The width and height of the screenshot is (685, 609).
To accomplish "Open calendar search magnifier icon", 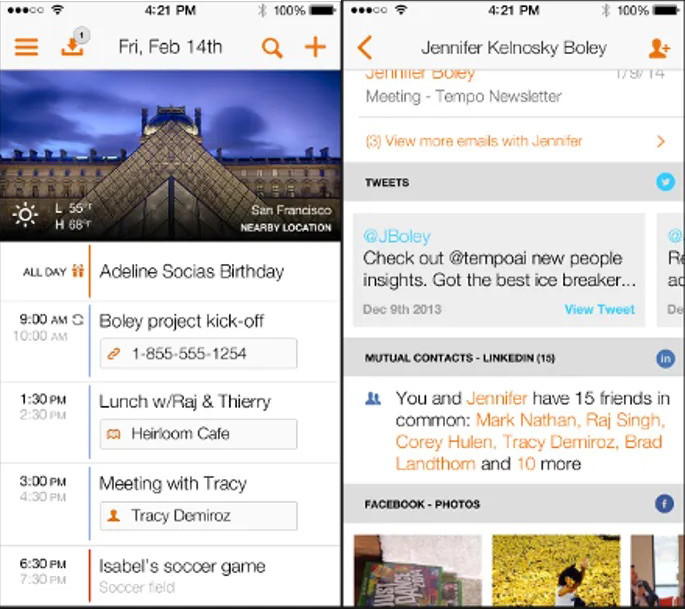I will pos(272,48).
